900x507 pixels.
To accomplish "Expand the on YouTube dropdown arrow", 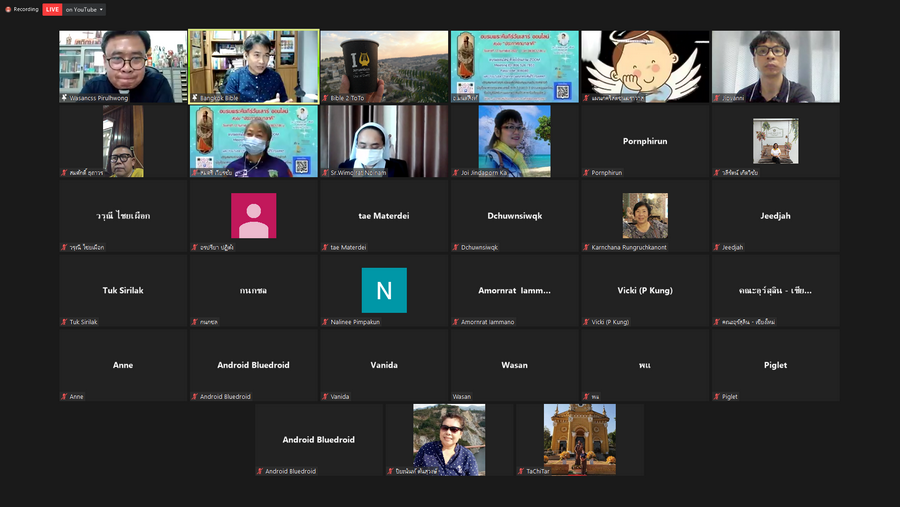I will click(x=101, y=10).
